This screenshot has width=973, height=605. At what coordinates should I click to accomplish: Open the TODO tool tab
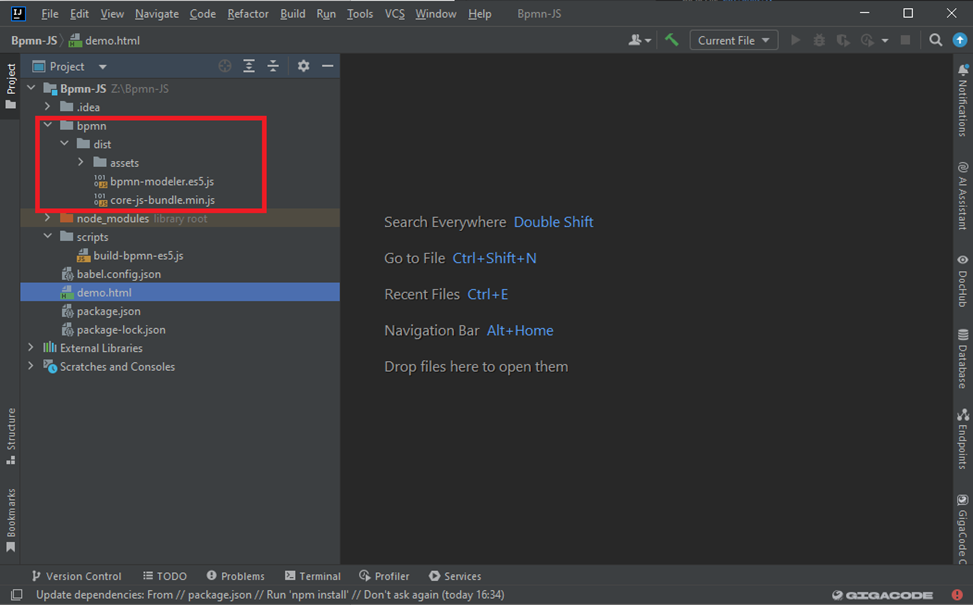tap(164, 576)
